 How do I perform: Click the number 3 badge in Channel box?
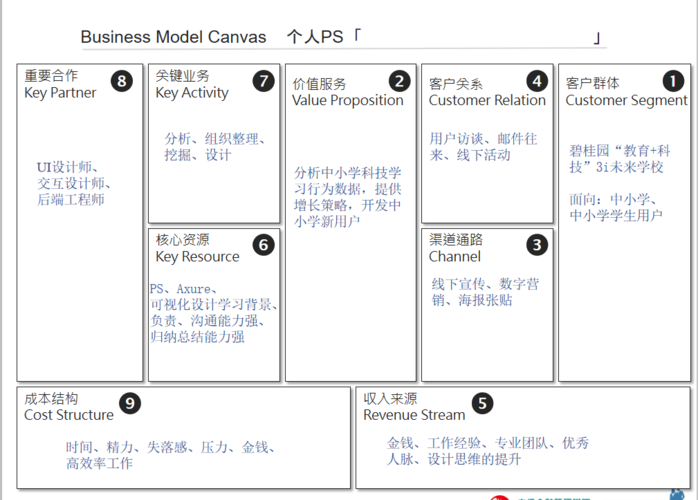click(538, 243)
